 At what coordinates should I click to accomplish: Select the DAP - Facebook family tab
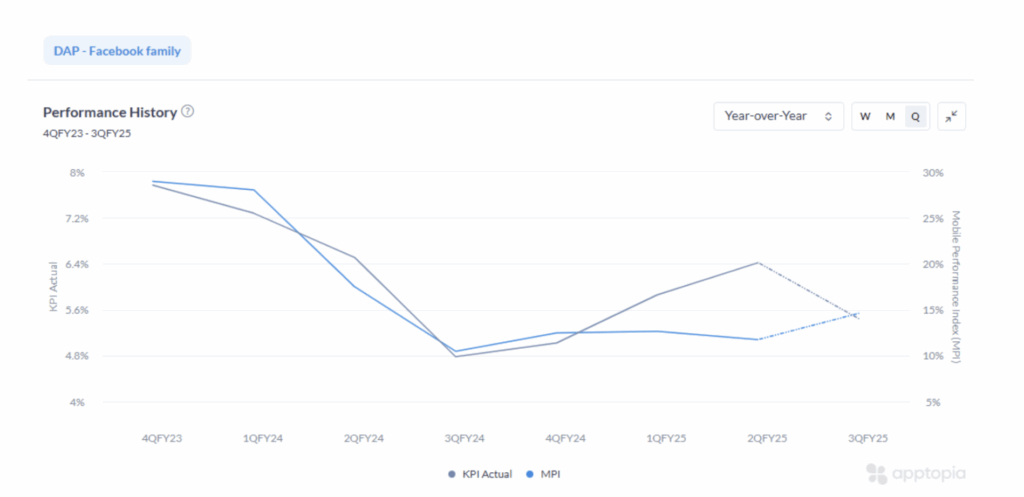(117, 50)
